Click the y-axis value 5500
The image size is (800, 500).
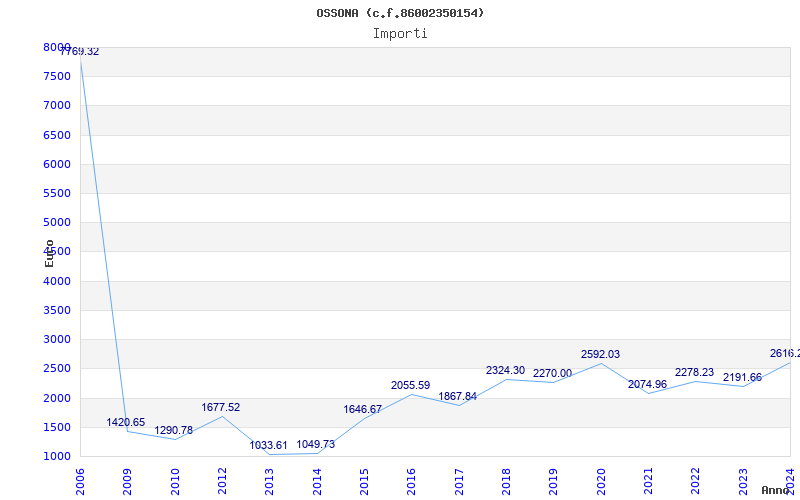click(x=57, y=193)
